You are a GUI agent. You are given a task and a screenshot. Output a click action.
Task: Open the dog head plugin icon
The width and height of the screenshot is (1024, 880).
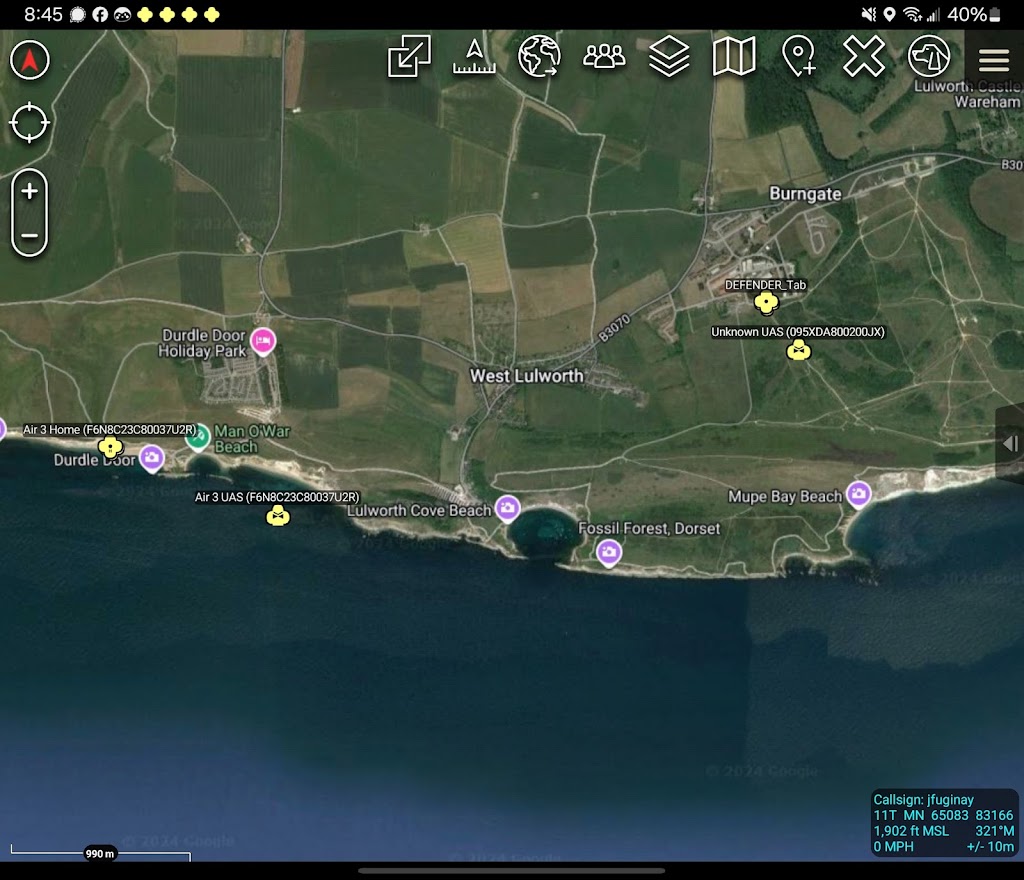(929, 56)
